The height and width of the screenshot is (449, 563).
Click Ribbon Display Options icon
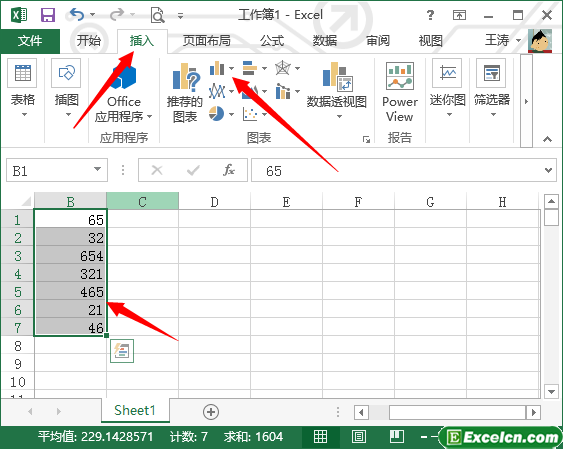tap(459, 15)
